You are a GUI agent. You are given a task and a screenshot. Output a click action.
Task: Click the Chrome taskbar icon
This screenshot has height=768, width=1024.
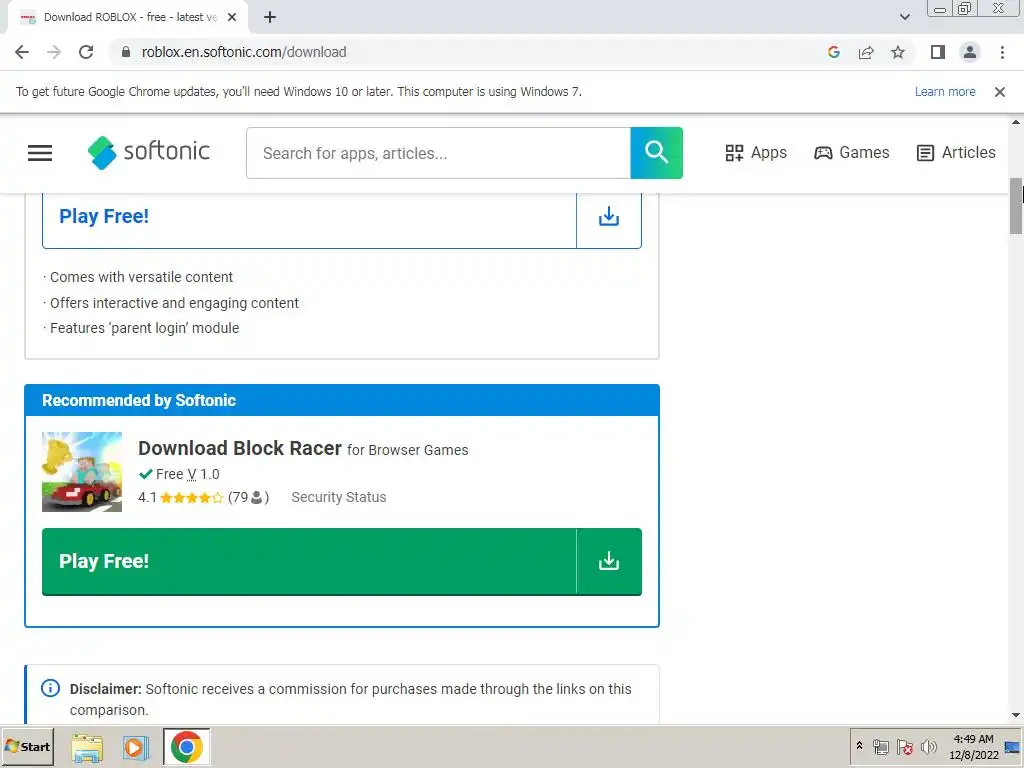coord(187,746)
